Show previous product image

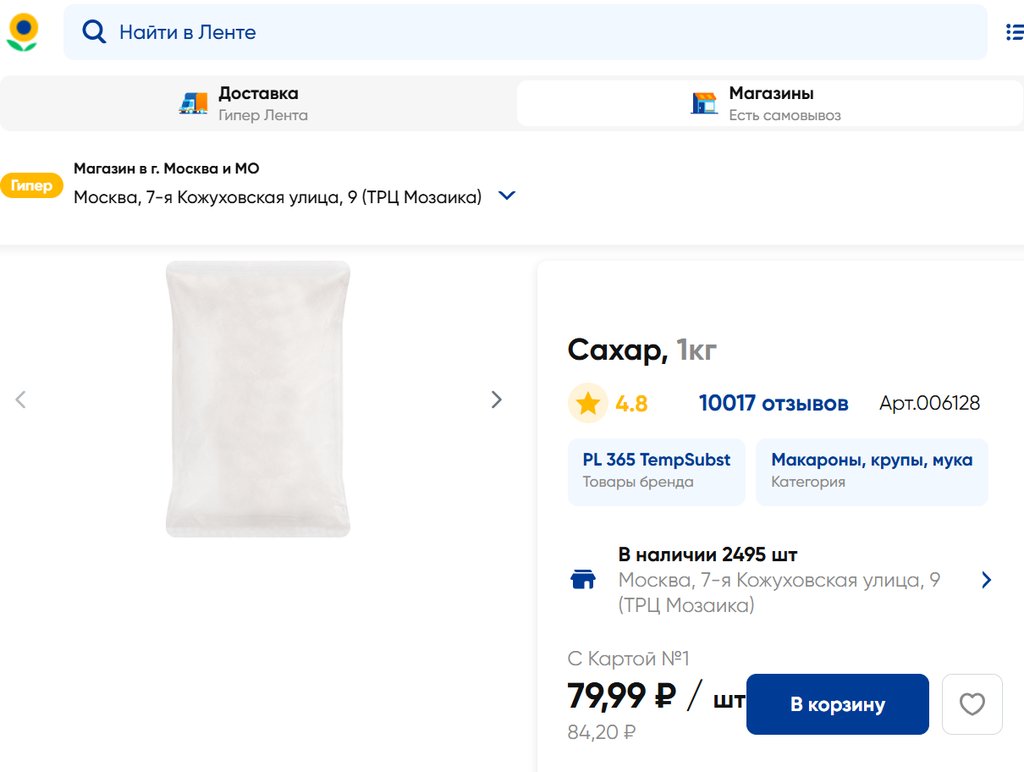click(x=20, y=400)
